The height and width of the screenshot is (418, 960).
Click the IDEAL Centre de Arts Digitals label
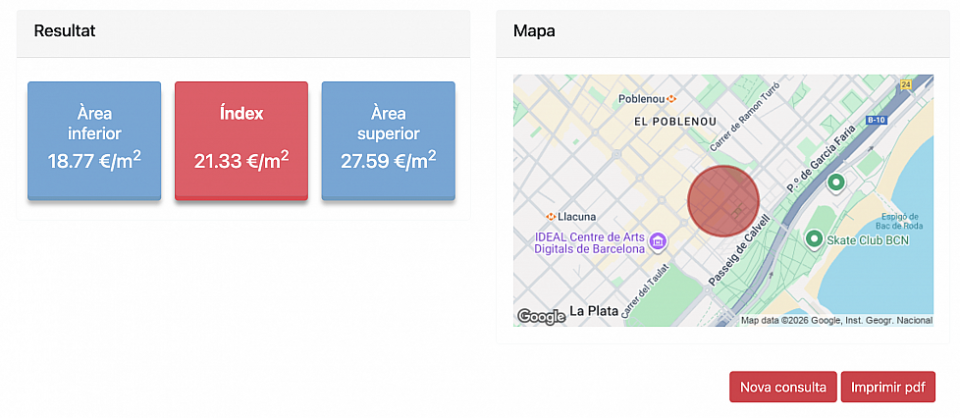tap(589, 242)
